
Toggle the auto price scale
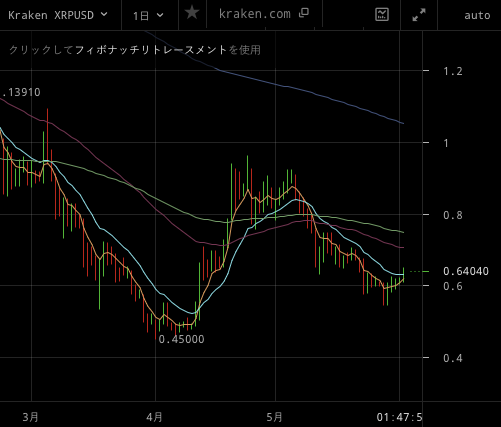[x=477, y=15]
